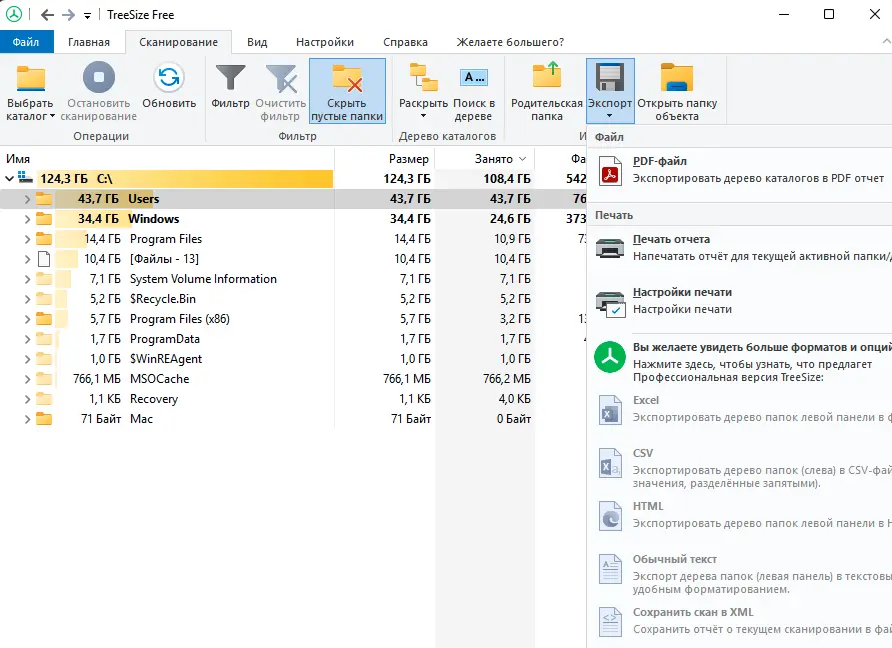Expand the Mac folder
This screenshot has height=648, width=892.
coord(27,419)
